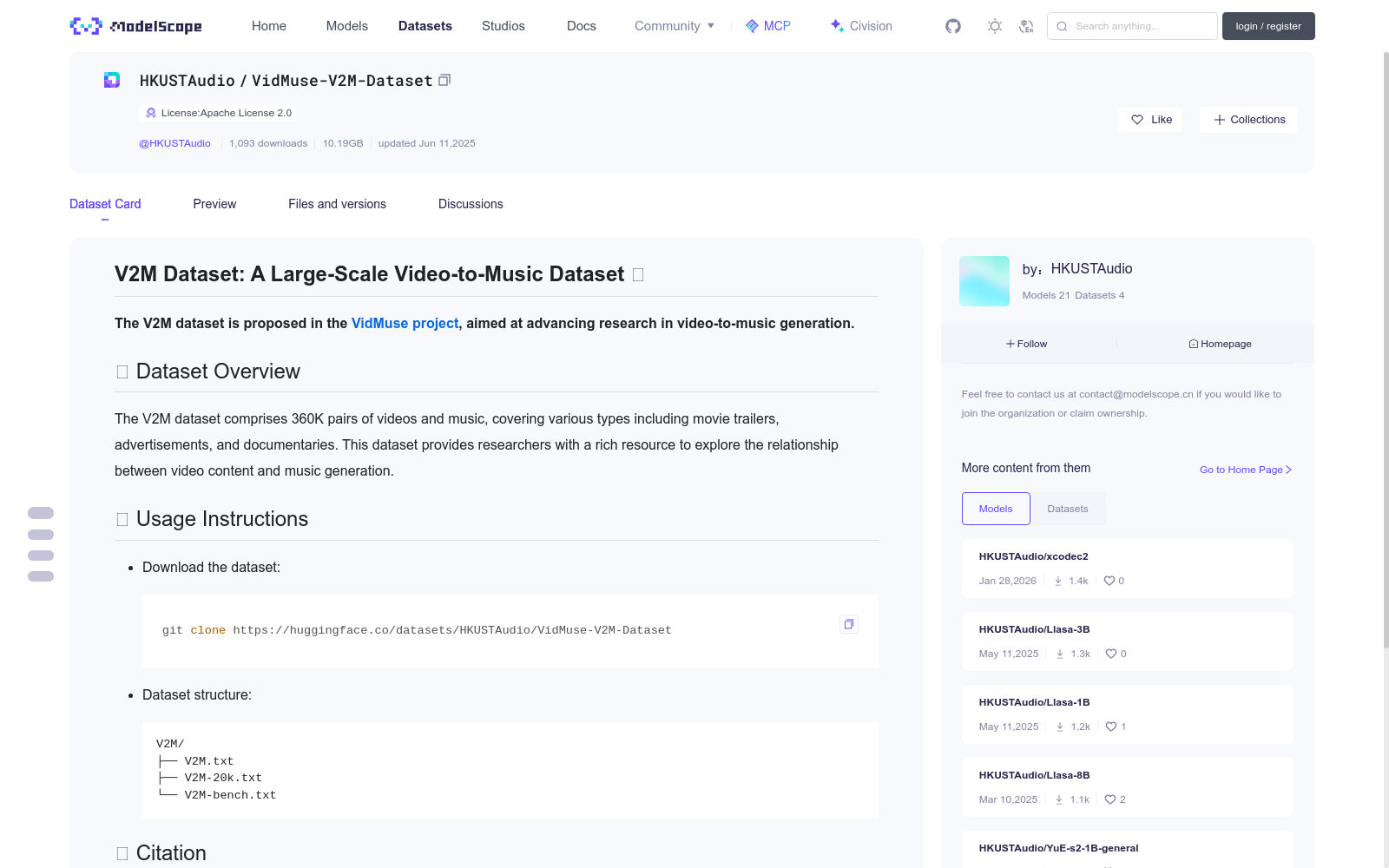Open the HKUSTAudio/YuE-s2-1B-general model
Viewport: 1389px width, 868px height.
pyautogui.click(x=1058, y=848)
